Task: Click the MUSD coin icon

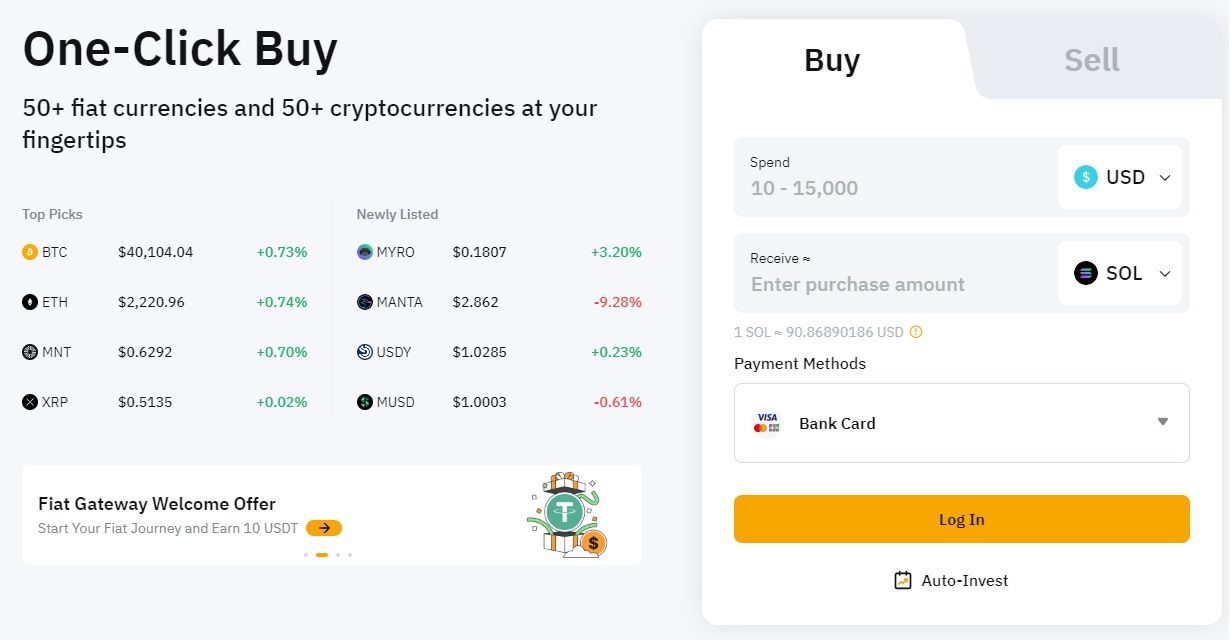Action: [x=365, y=402]
